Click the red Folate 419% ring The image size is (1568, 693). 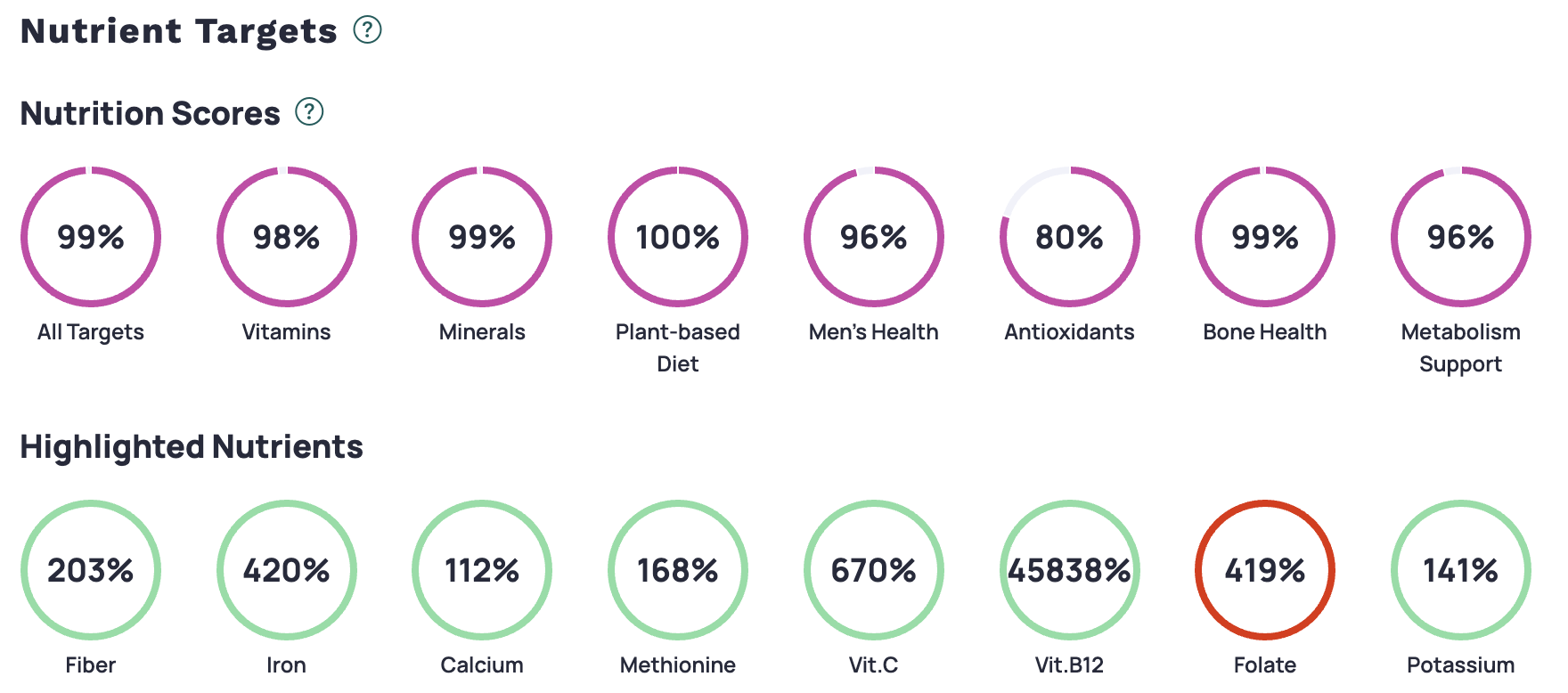(1265, 570)
